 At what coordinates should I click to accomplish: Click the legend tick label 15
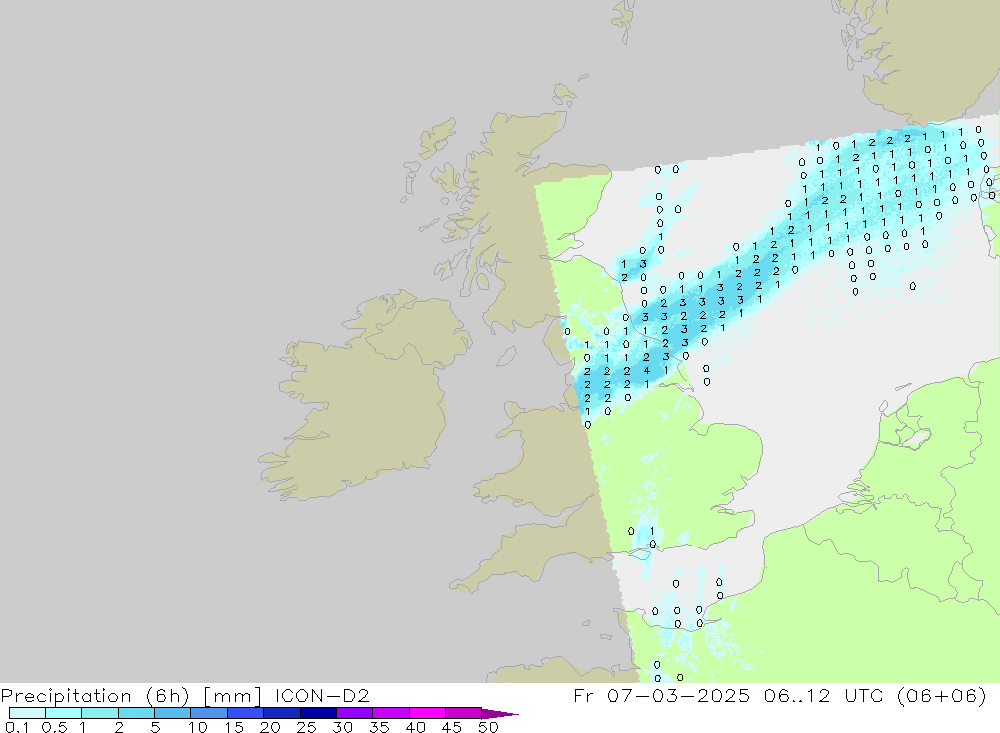(233, 727)
